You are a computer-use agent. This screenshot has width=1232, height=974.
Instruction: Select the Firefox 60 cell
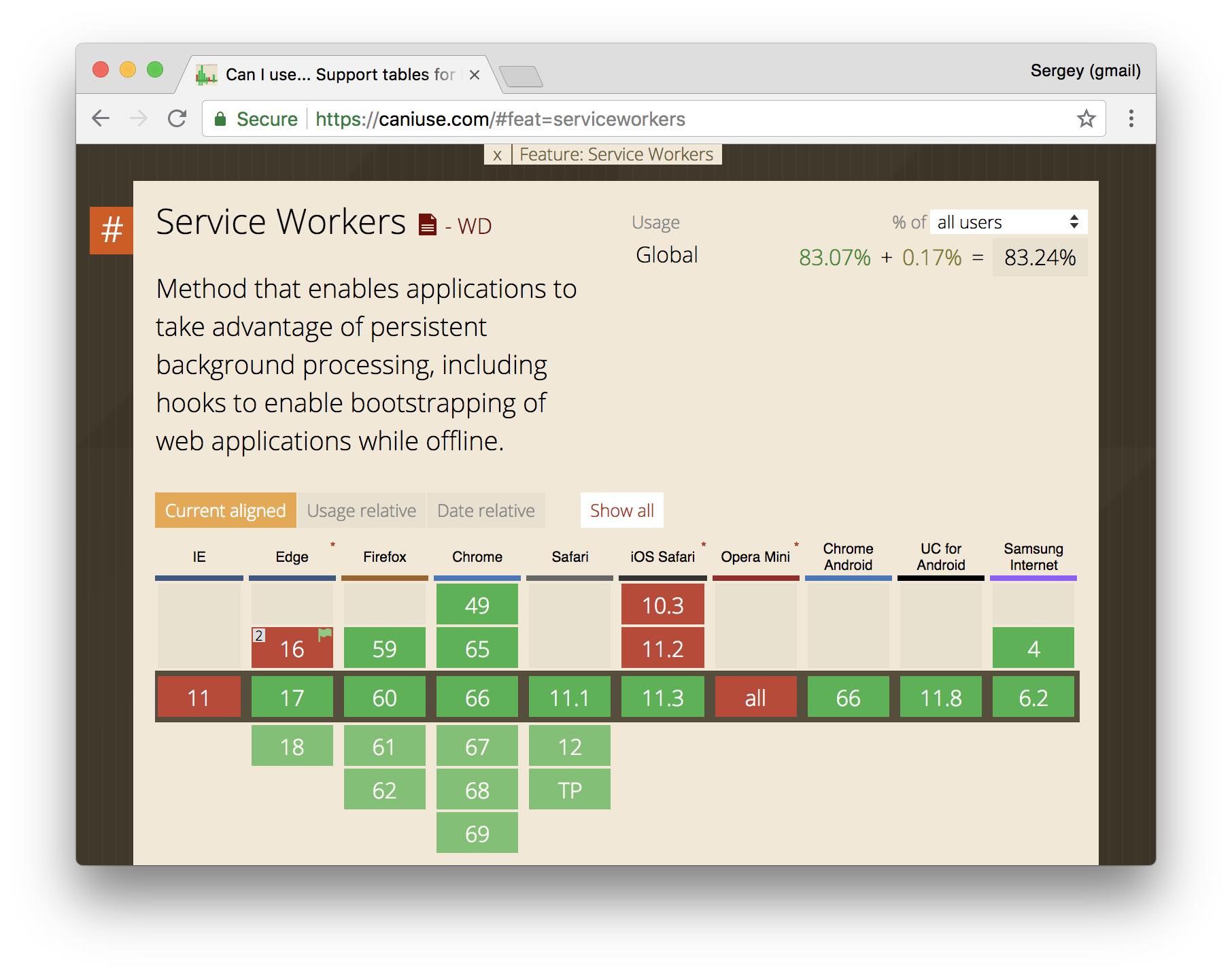pyautogui.click(x=385, y=697)
